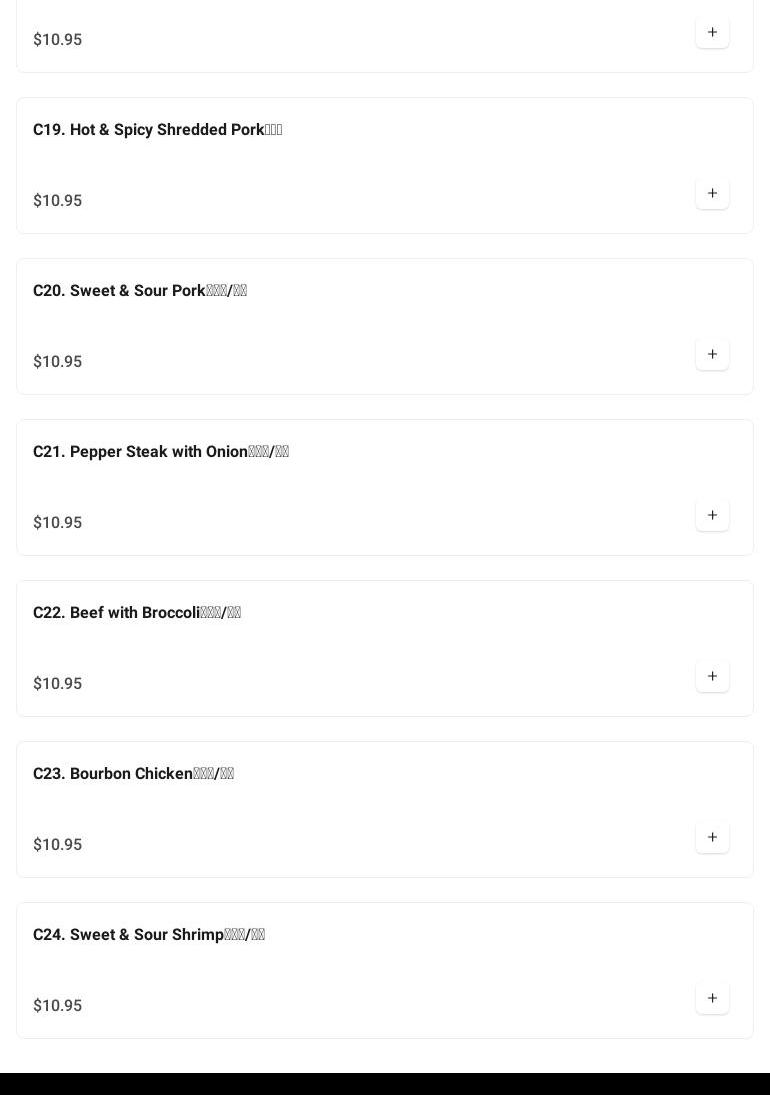Click the $10.95 price under C19
Viewport: 770px width, 1095px height.
[x=58, y=201]
